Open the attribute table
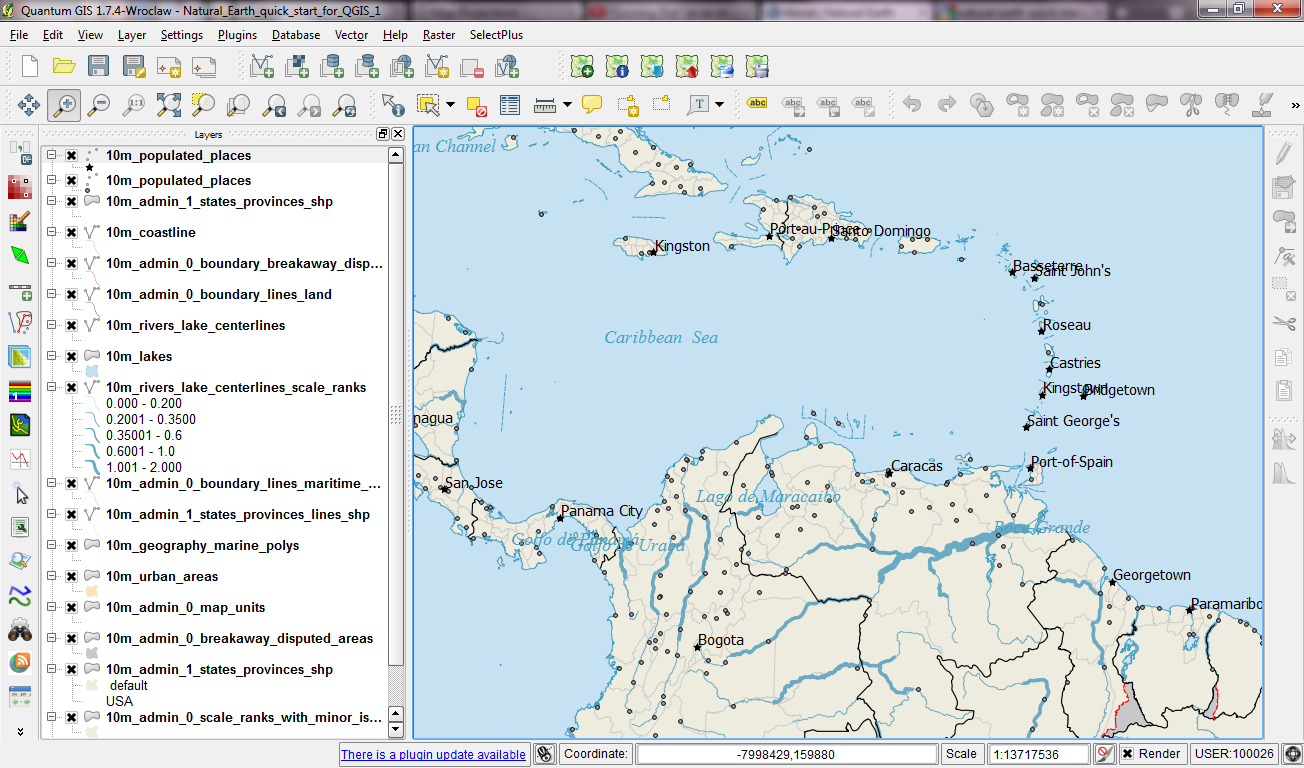The height and width of the screenshot is (768, 1304). click(x=509, y=104)
